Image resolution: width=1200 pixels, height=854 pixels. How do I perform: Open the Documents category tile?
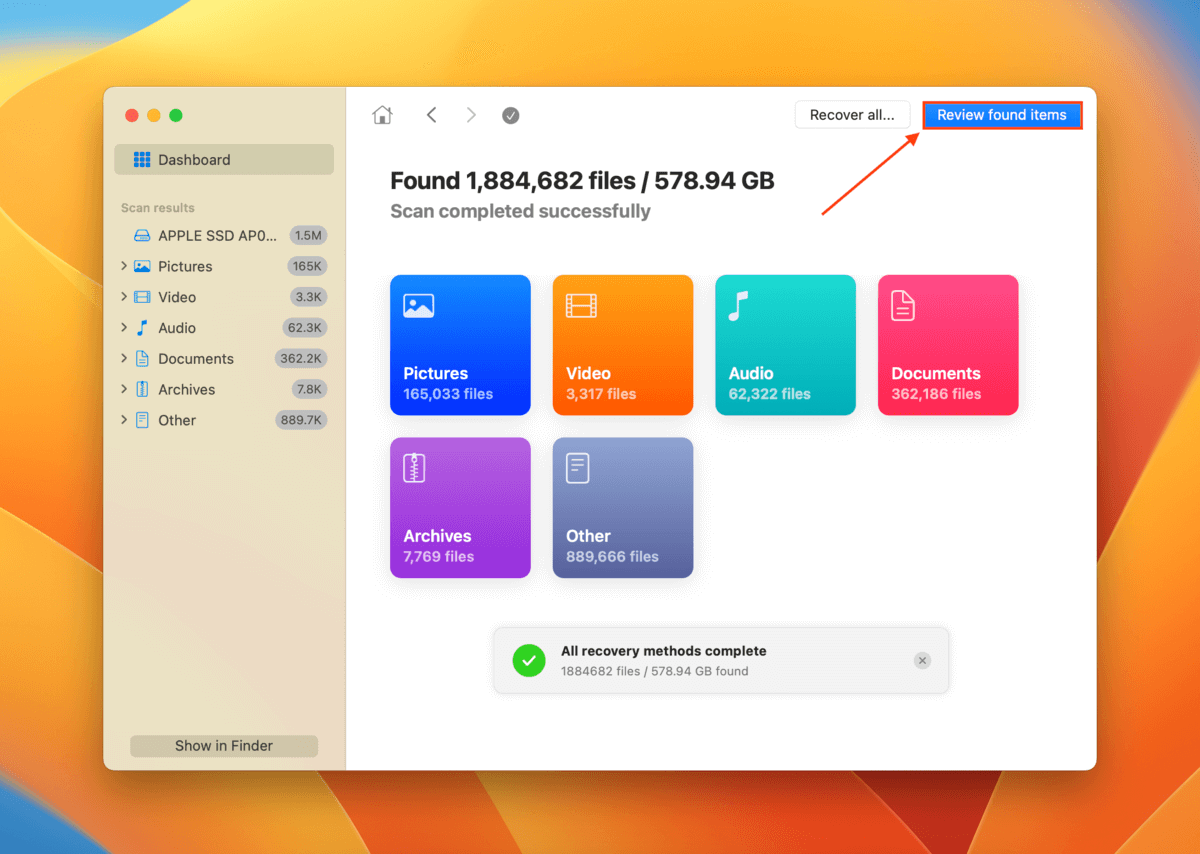[947, 345]
